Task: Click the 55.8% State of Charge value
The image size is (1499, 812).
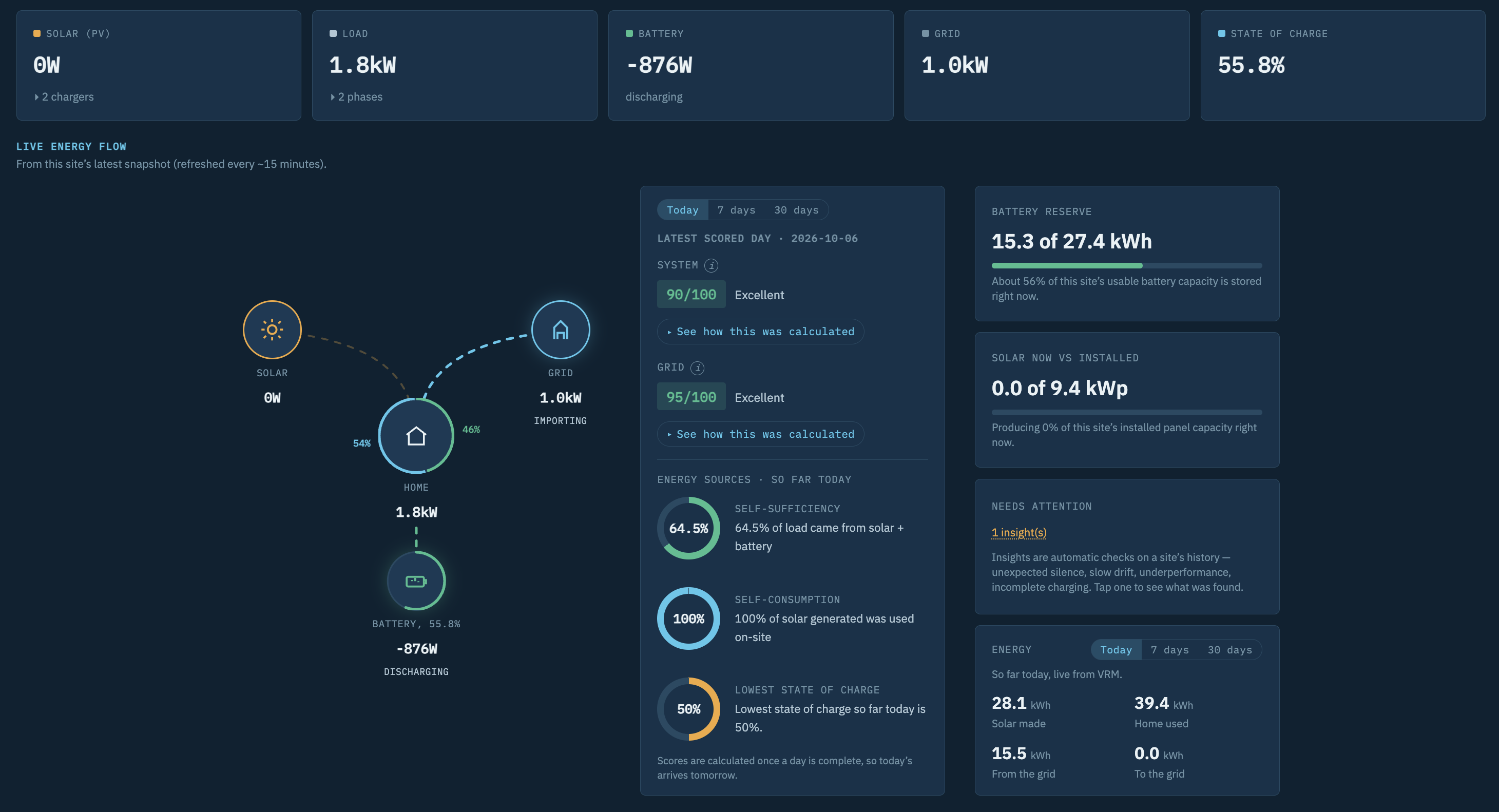Action: [x=1251, y=65]
